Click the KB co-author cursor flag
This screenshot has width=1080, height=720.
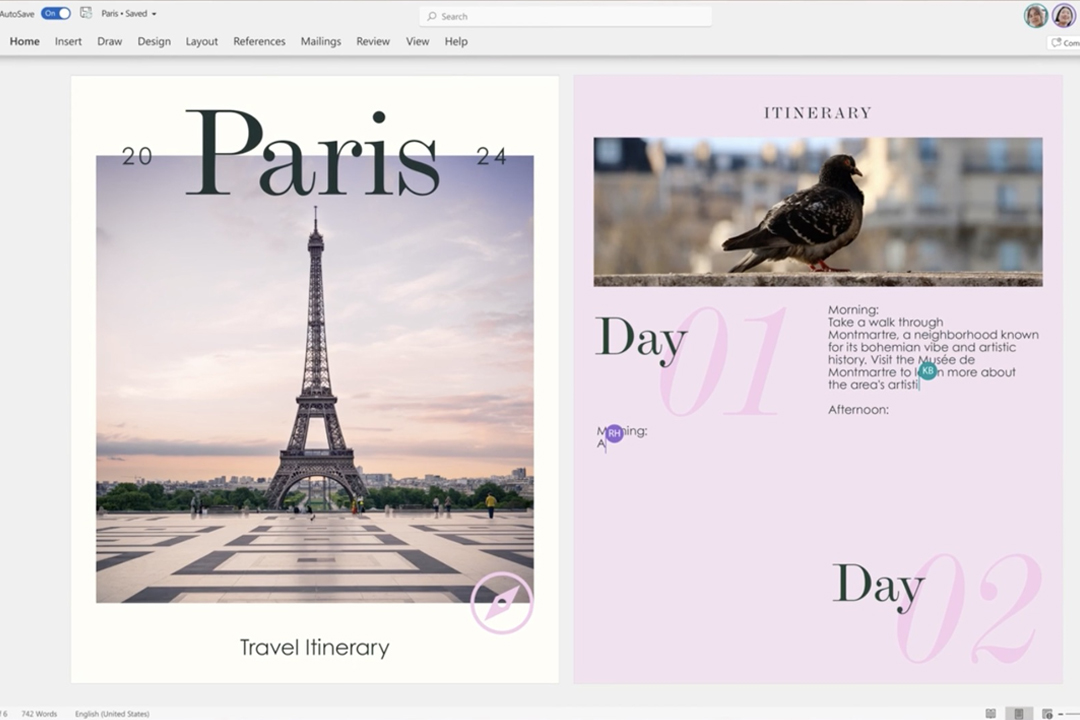[x=928, y=371]
